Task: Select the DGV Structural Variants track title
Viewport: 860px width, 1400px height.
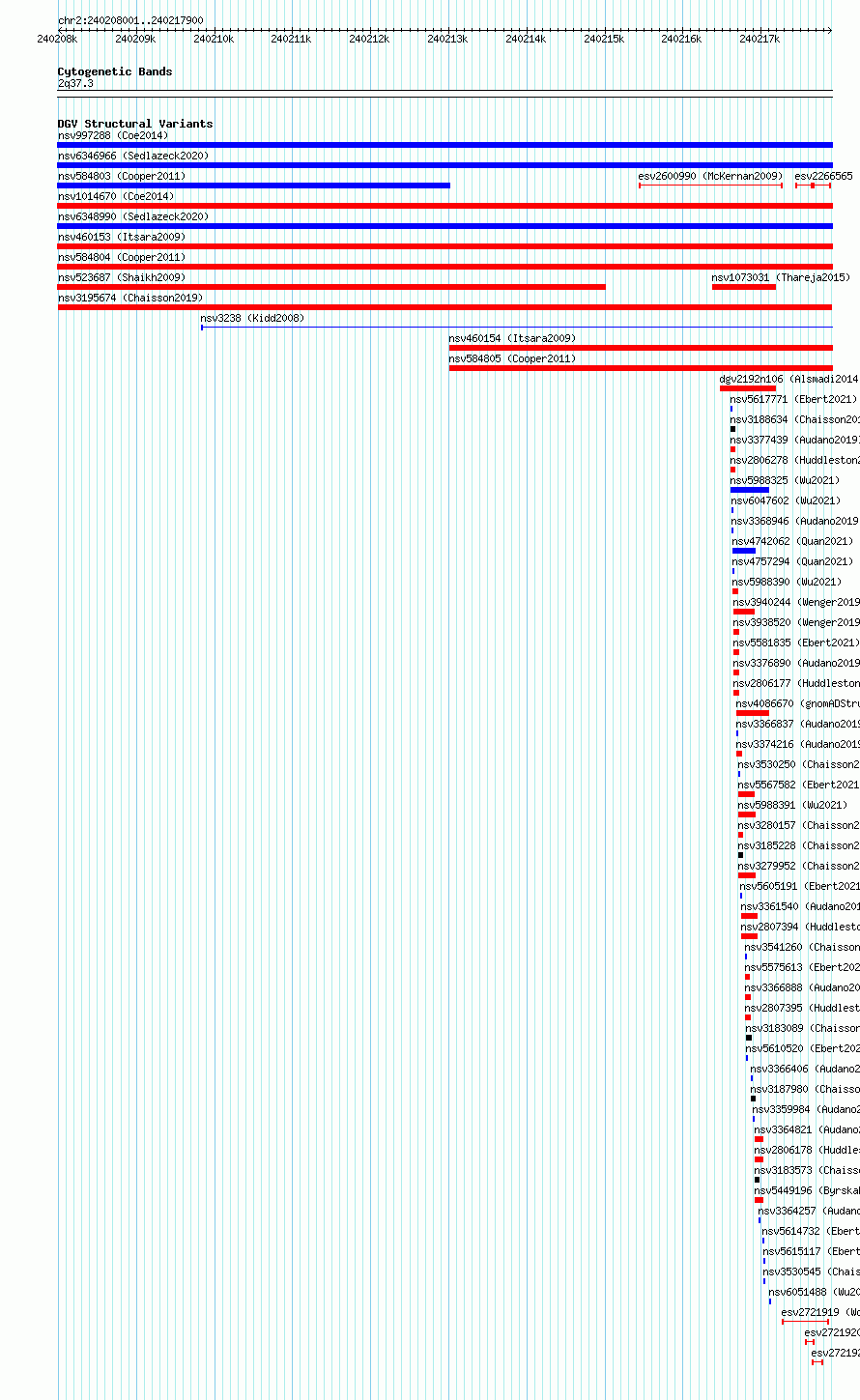Action: [x=135, y=124]
